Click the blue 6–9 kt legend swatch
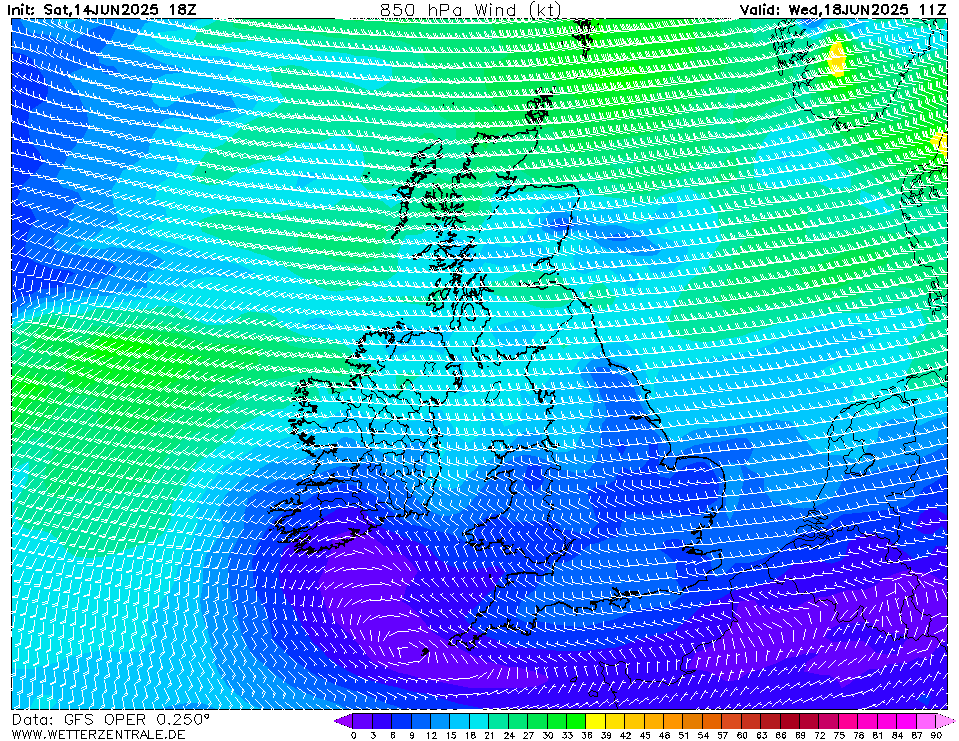The width and height of the screenshot is (959, 741). coord(402,721)
